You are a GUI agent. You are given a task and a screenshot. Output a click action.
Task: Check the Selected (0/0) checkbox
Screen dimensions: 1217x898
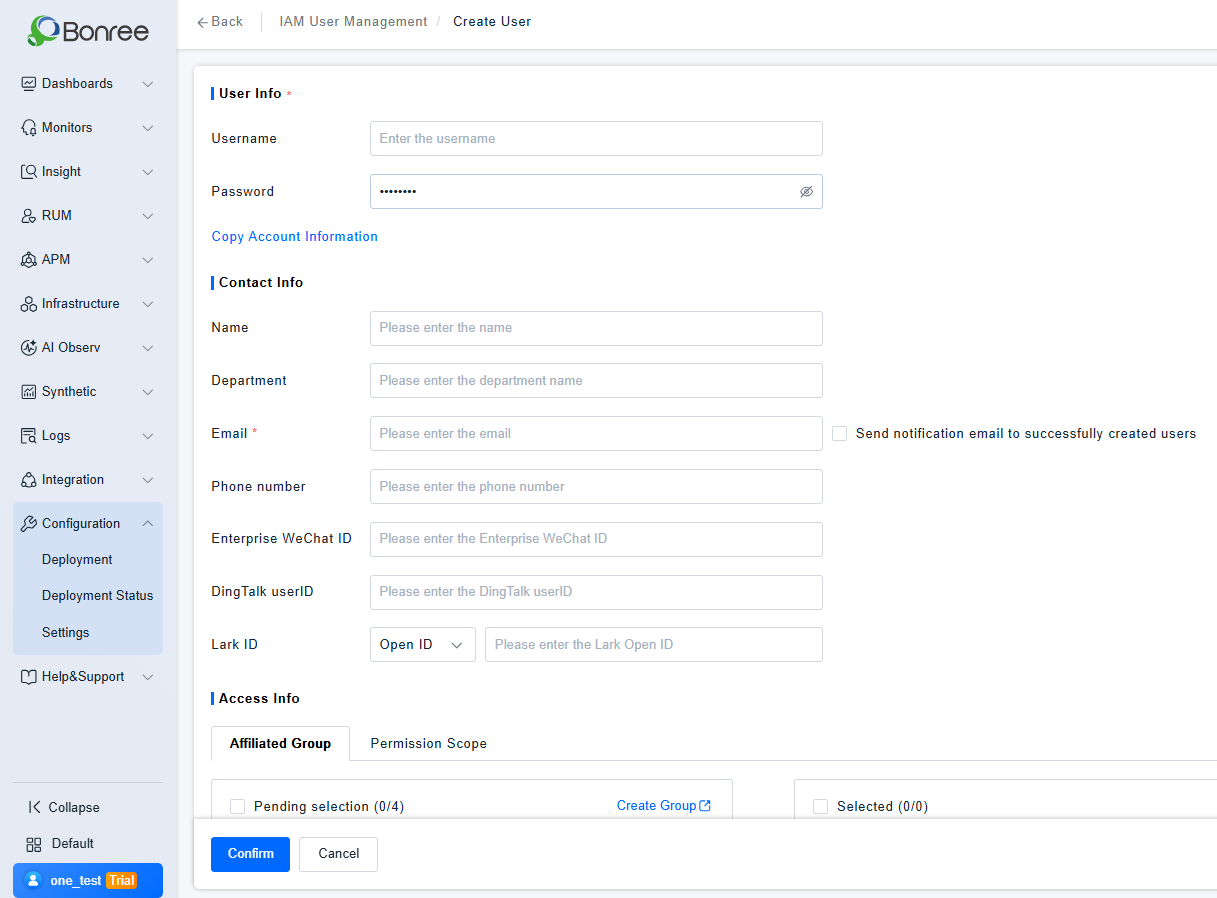[820, 807]
